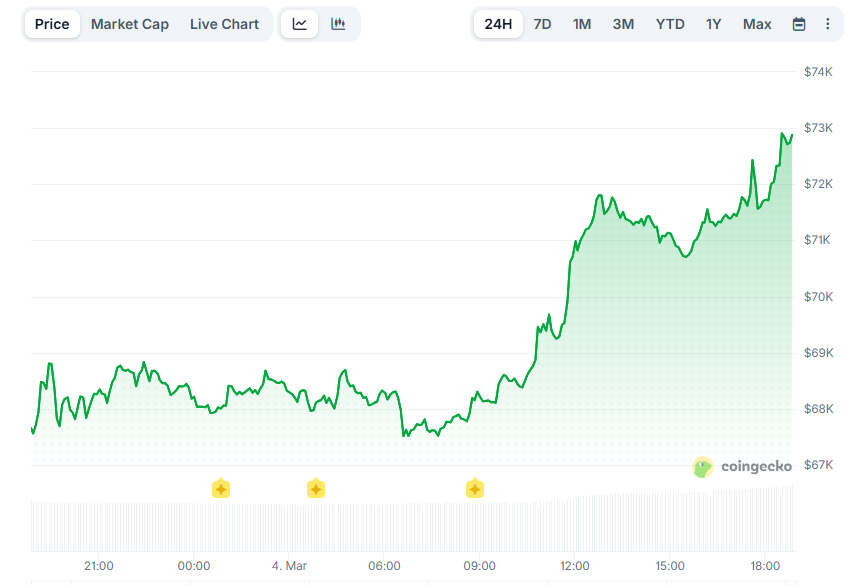Click the event marker near 09:00
The width and height of the screenshot is (847, 585).
click(474, 489)
